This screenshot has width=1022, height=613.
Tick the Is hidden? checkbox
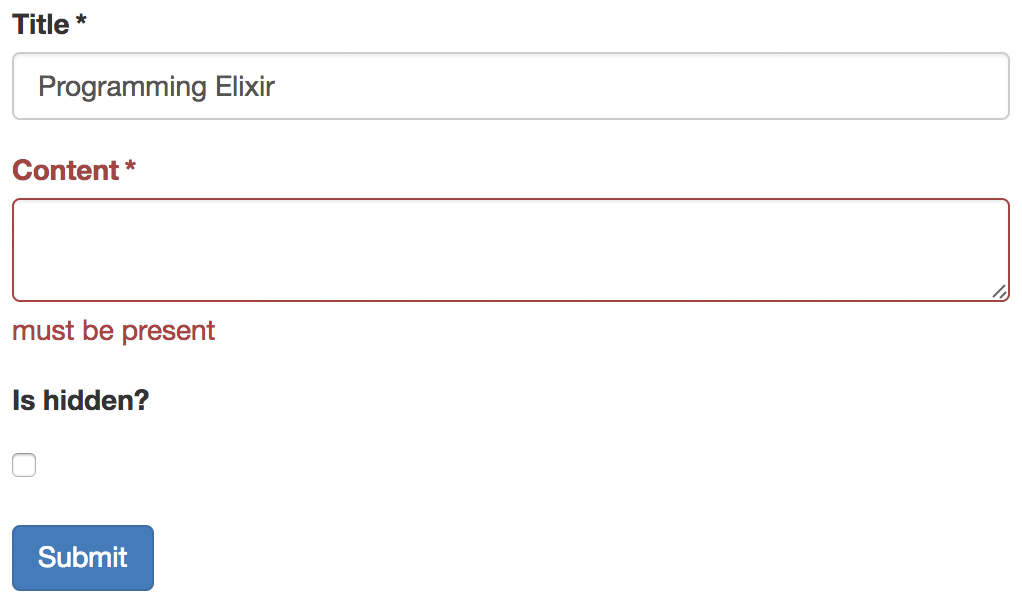[x=24, y=465]
